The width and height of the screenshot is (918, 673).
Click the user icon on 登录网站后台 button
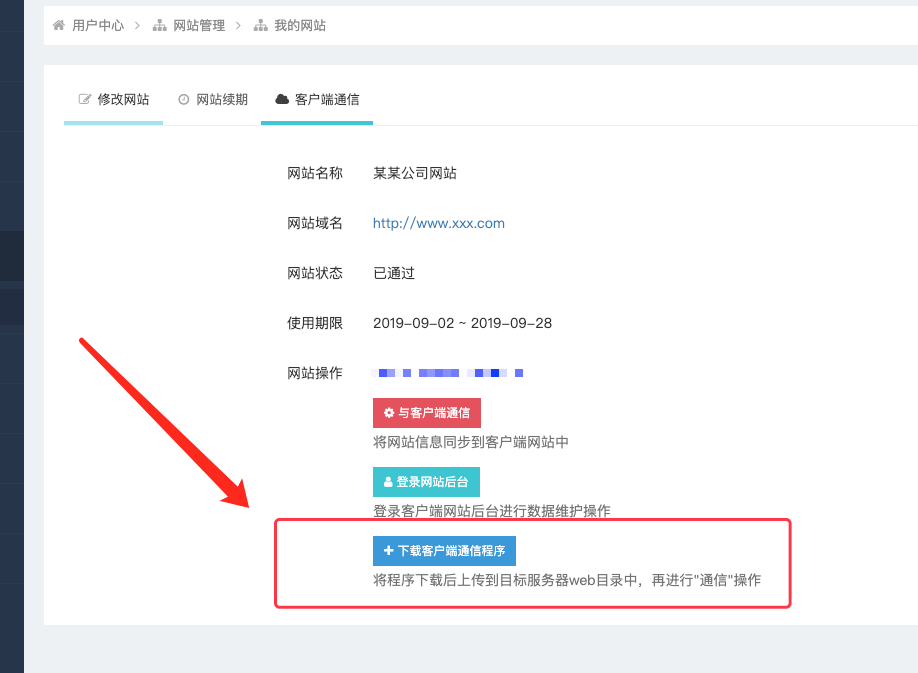click(388, 482)
